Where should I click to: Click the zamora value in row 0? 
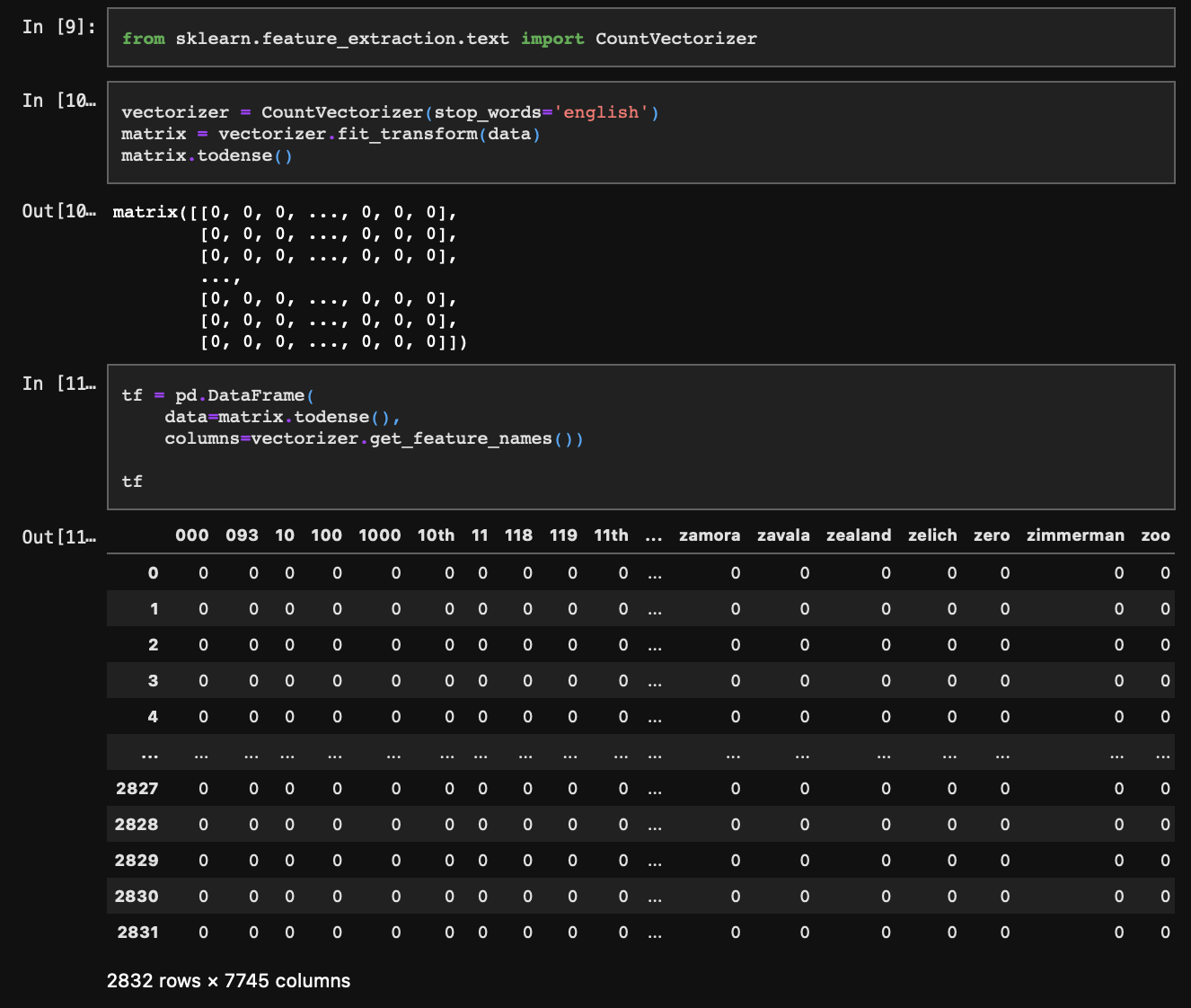click(x=736, y=573)
